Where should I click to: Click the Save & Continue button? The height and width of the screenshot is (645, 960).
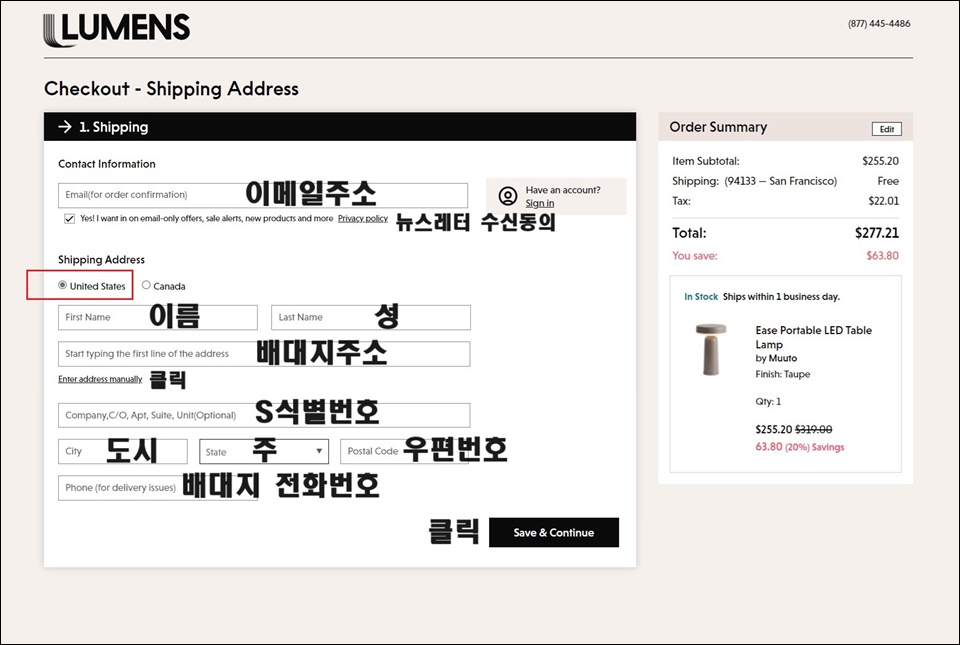click(x=553, y=532)
